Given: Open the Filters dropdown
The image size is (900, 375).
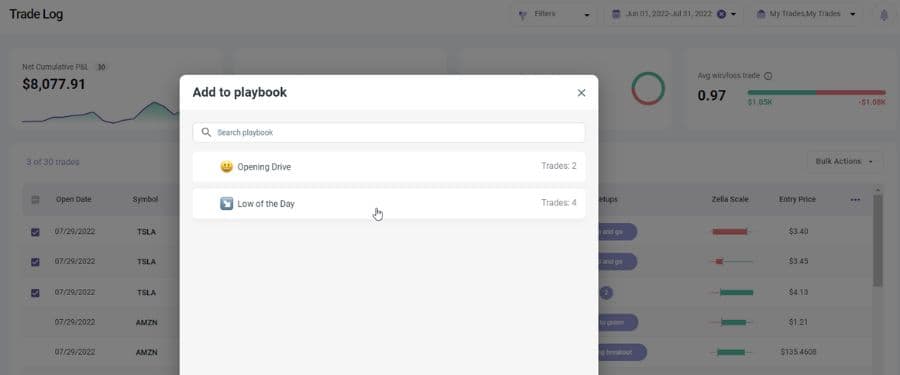Looking at the screenshot, I should 554,14.
